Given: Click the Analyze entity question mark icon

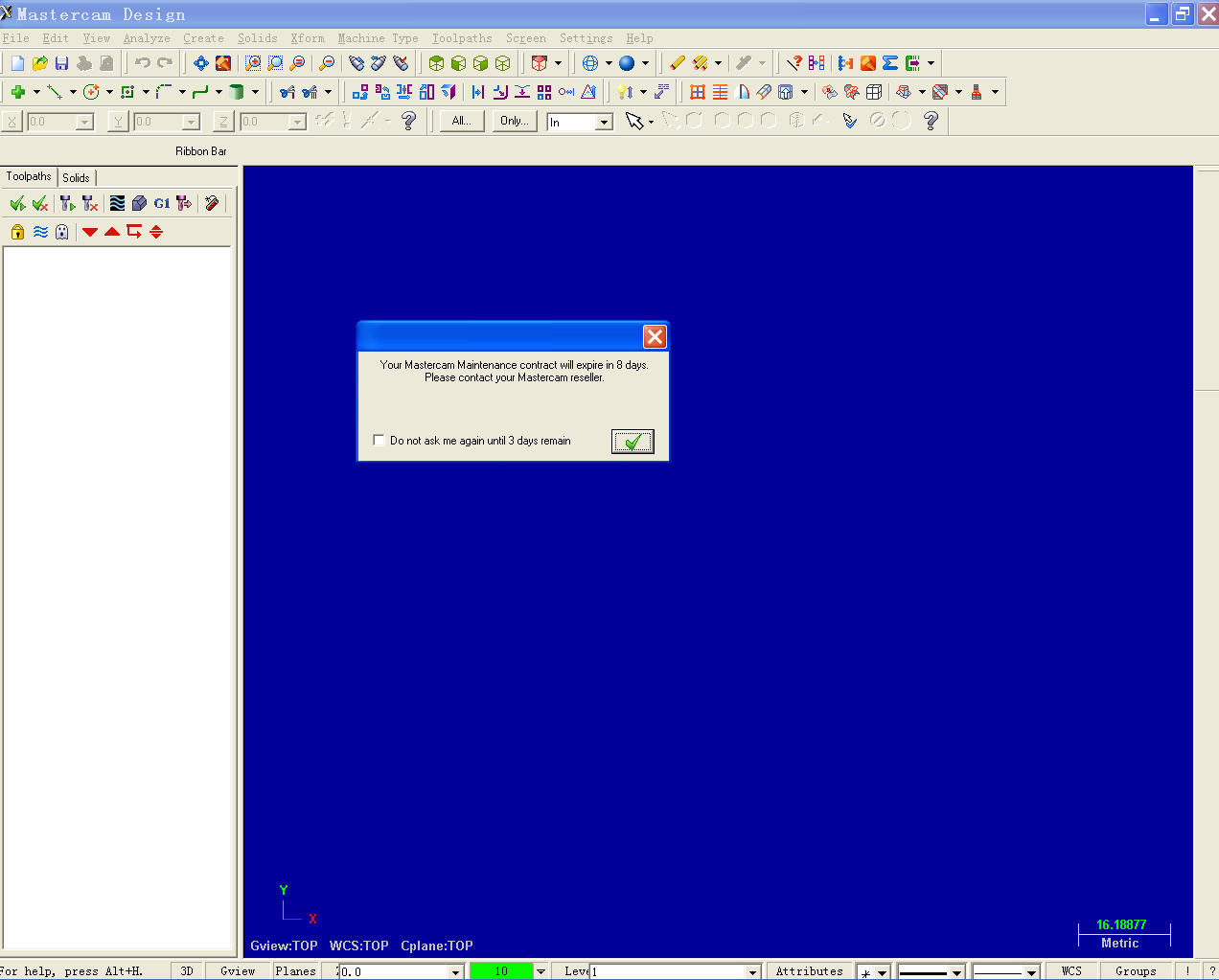Looking at the screenshot, I should (793, 63).
